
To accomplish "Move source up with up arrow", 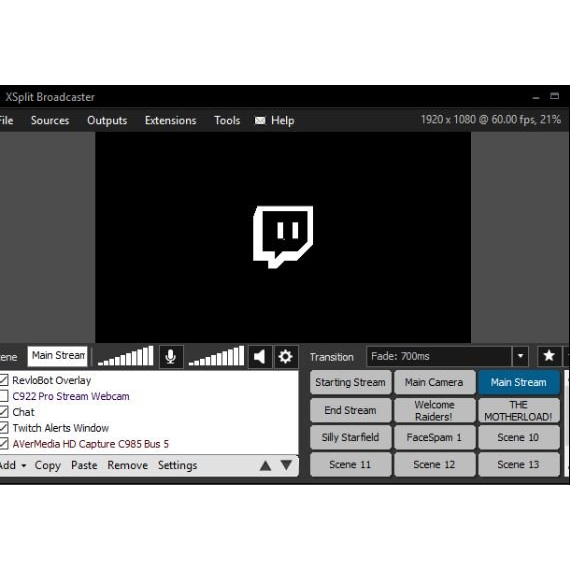I will (265, 466).
